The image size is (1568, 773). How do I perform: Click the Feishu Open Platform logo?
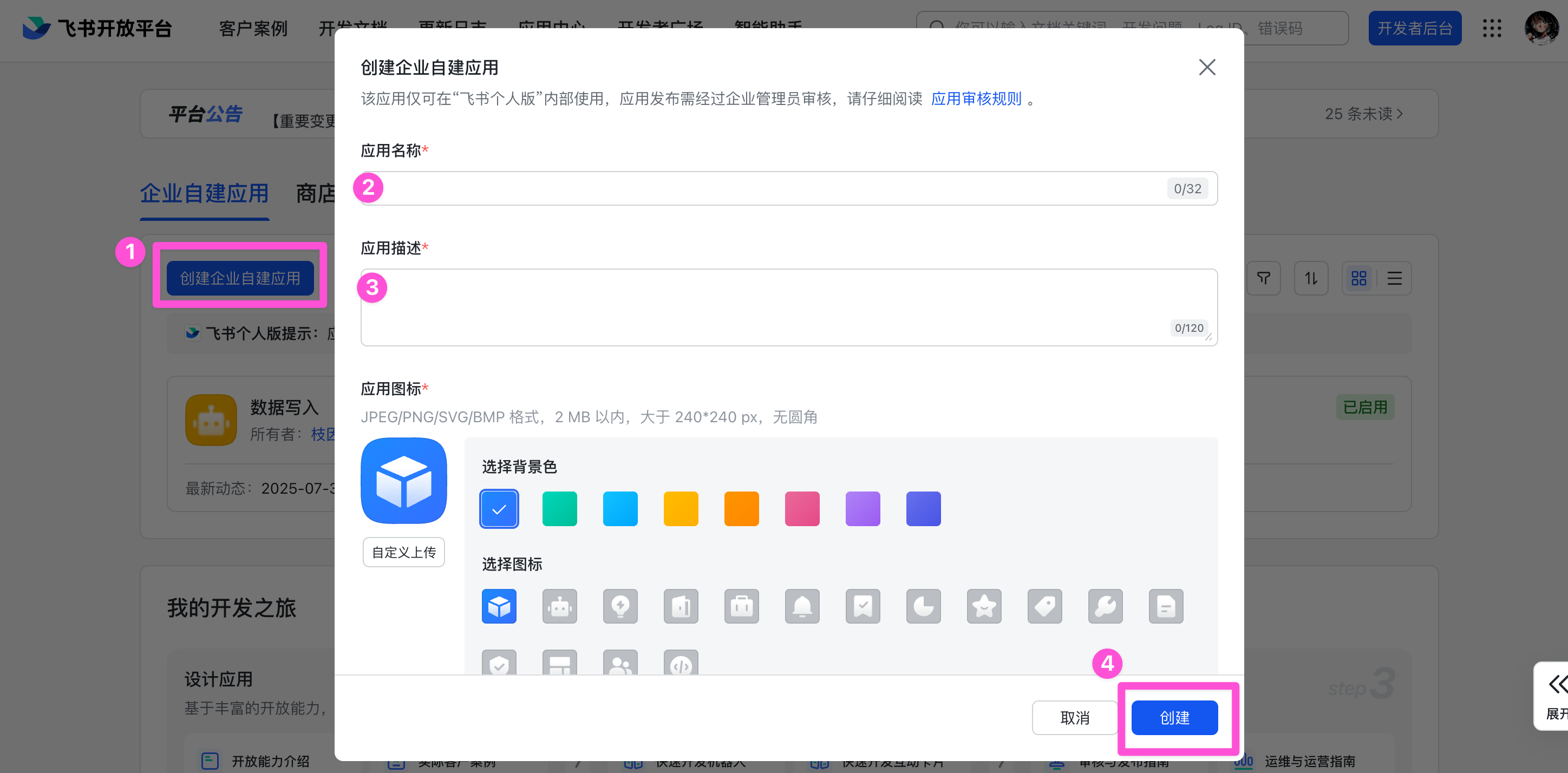tap(97, 28)
